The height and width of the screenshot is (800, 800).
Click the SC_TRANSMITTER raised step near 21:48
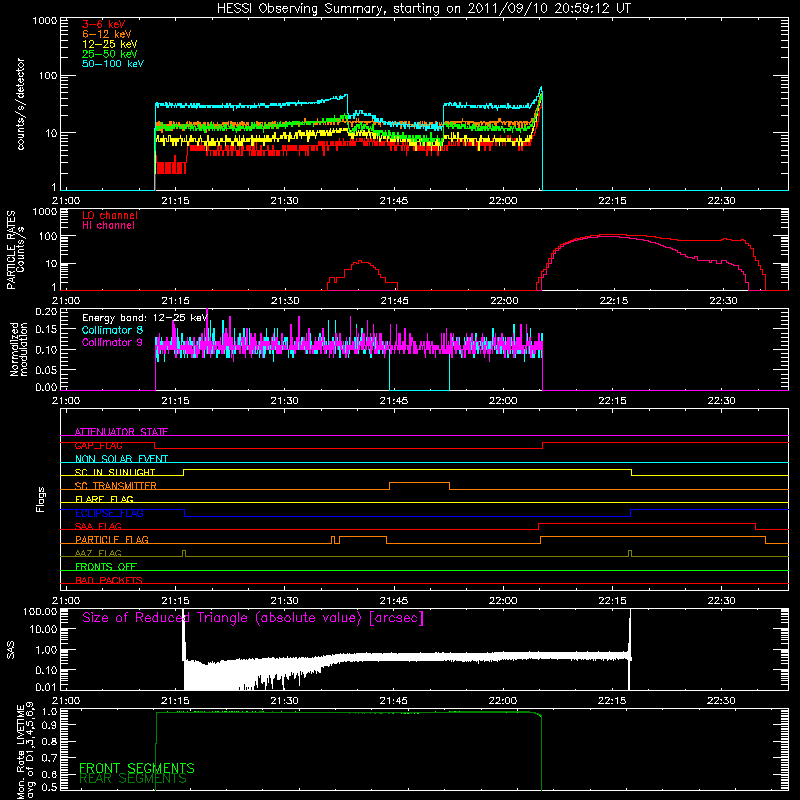(419, 483)
